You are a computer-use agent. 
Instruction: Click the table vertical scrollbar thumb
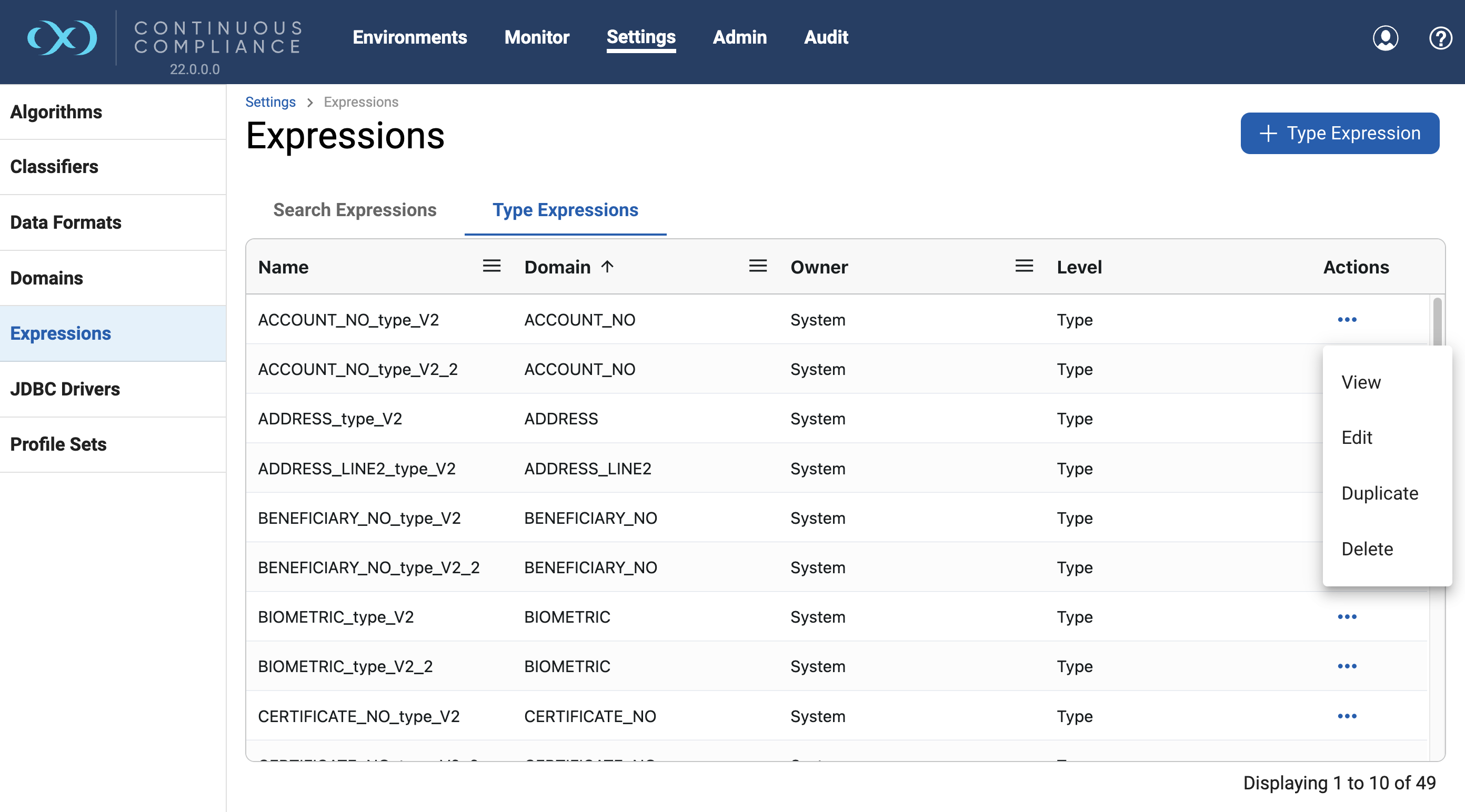coord(1437,322)
